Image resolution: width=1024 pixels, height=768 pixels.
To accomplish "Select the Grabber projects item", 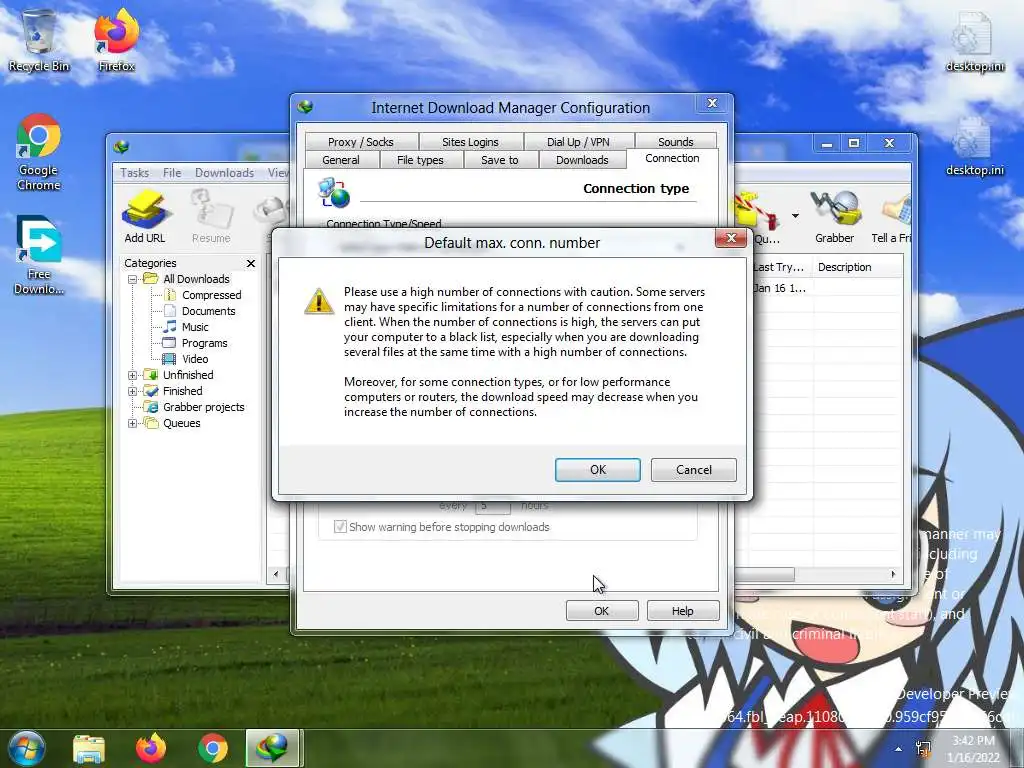I will 203,407.
